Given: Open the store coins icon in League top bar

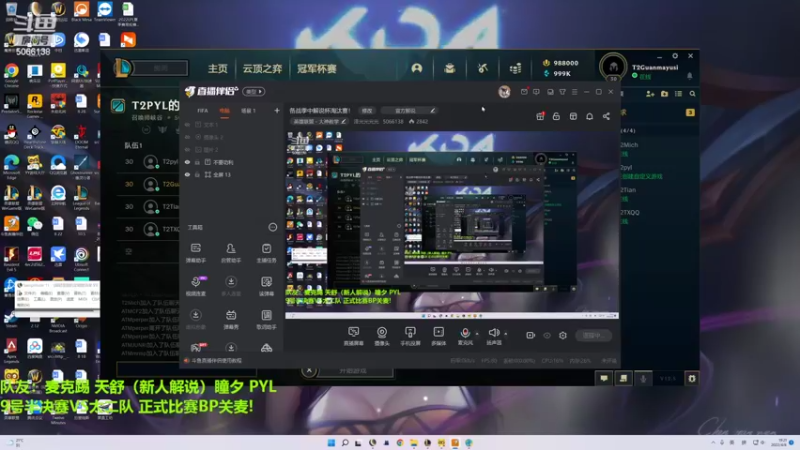Looking at the screenshot, I should 515,68.
